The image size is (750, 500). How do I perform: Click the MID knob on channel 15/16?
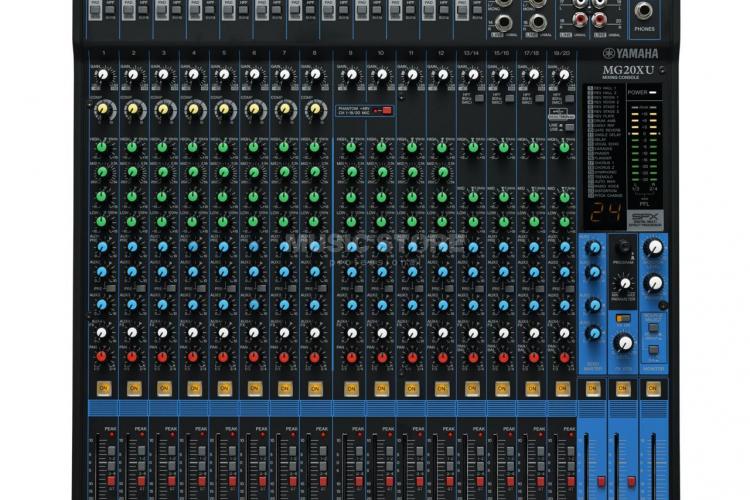click(503, 197)
